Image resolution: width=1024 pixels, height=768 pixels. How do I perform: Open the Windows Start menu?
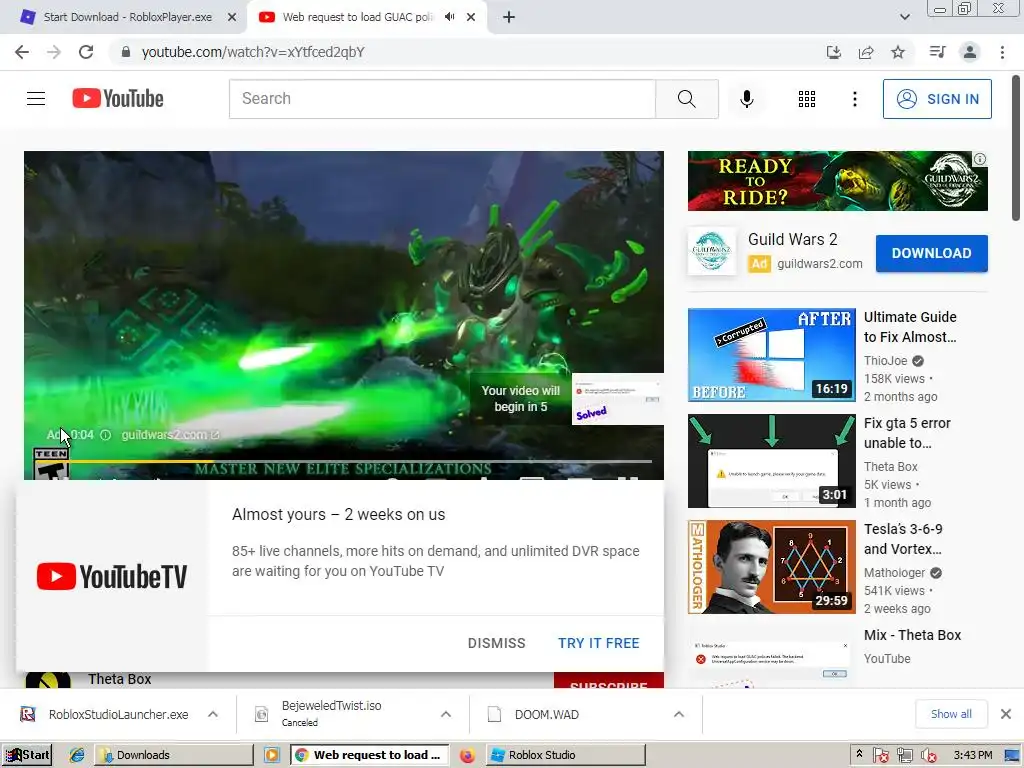pyautogui.click(x=27, y=755)
